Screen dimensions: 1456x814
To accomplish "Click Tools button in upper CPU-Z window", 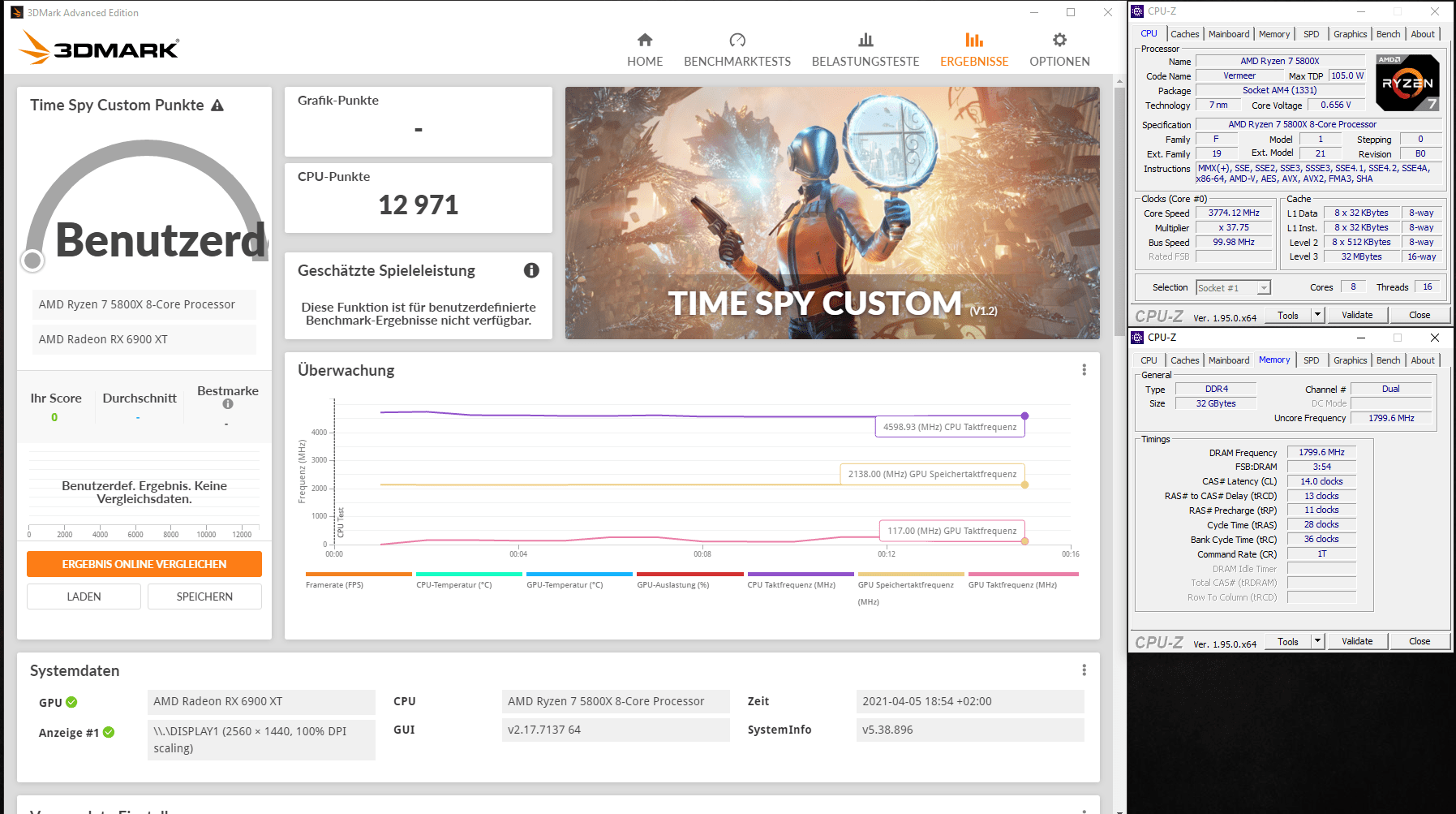I will pos(1288,315).
